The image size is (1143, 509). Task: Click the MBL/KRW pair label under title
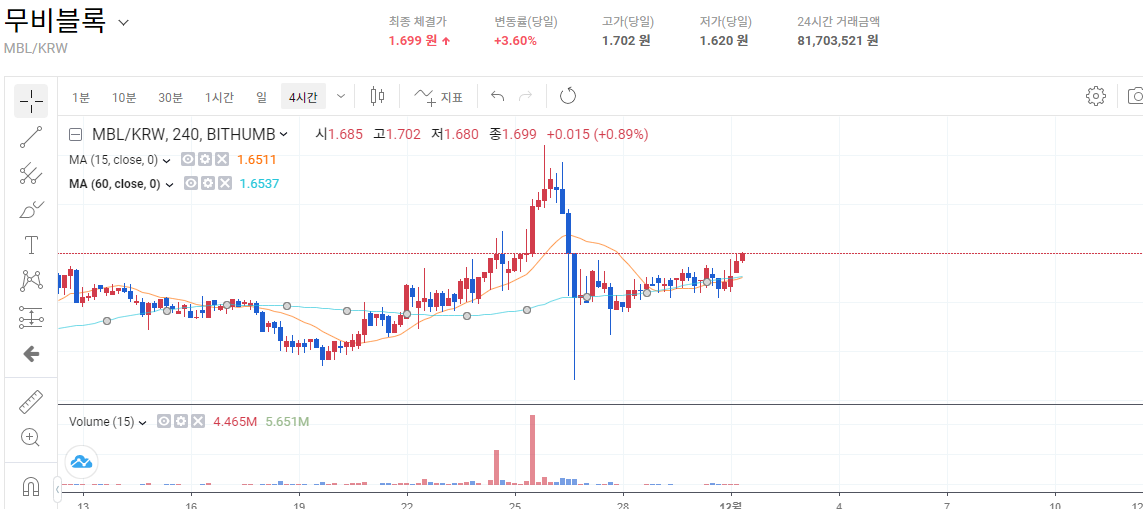tap(36, 48)
